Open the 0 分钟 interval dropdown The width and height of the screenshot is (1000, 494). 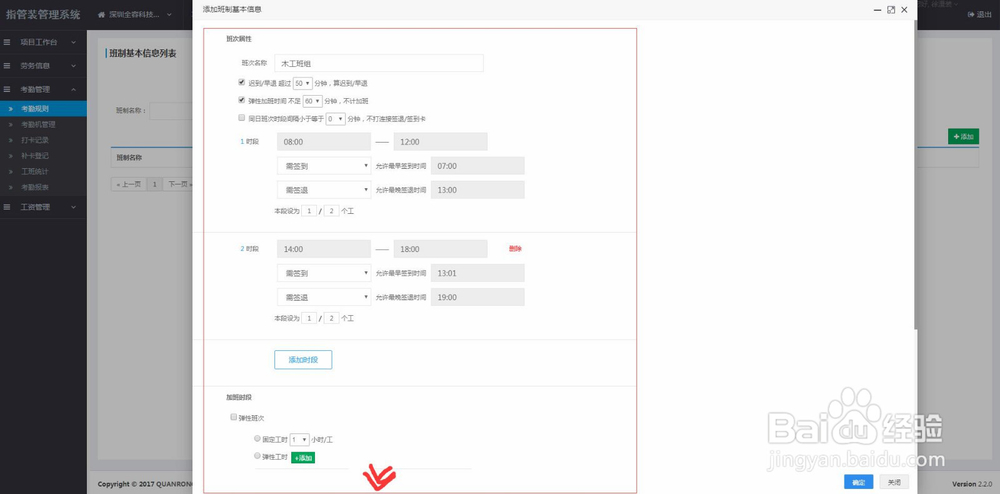click(x=335, y=119)
